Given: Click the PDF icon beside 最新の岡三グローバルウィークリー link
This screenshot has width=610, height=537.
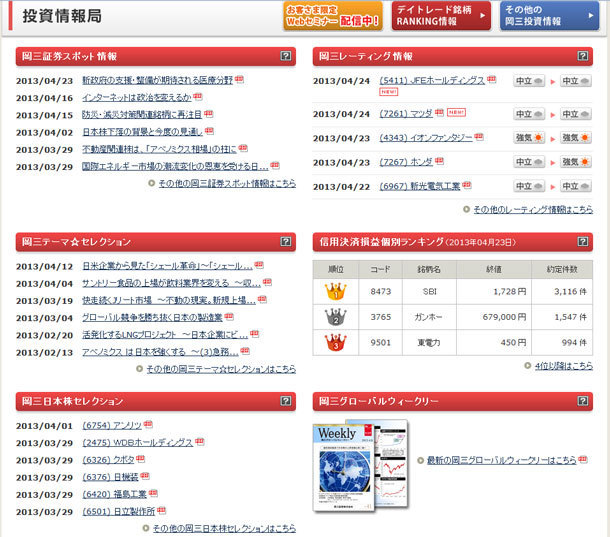Looking at the screenshot, I should [x=583, y=459].
